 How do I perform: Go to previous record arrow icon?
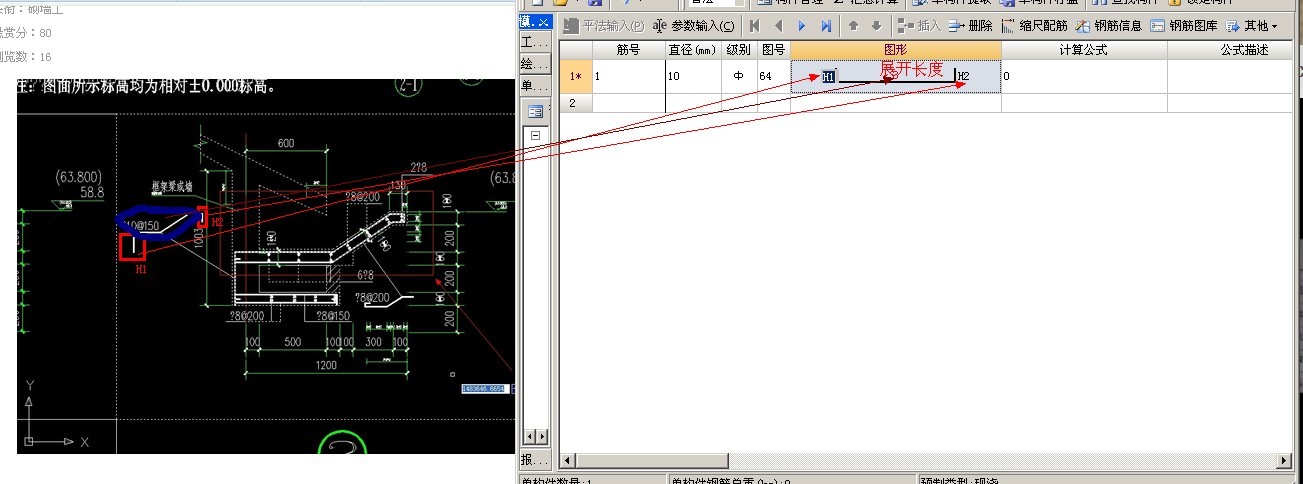(x=778, y=26)
